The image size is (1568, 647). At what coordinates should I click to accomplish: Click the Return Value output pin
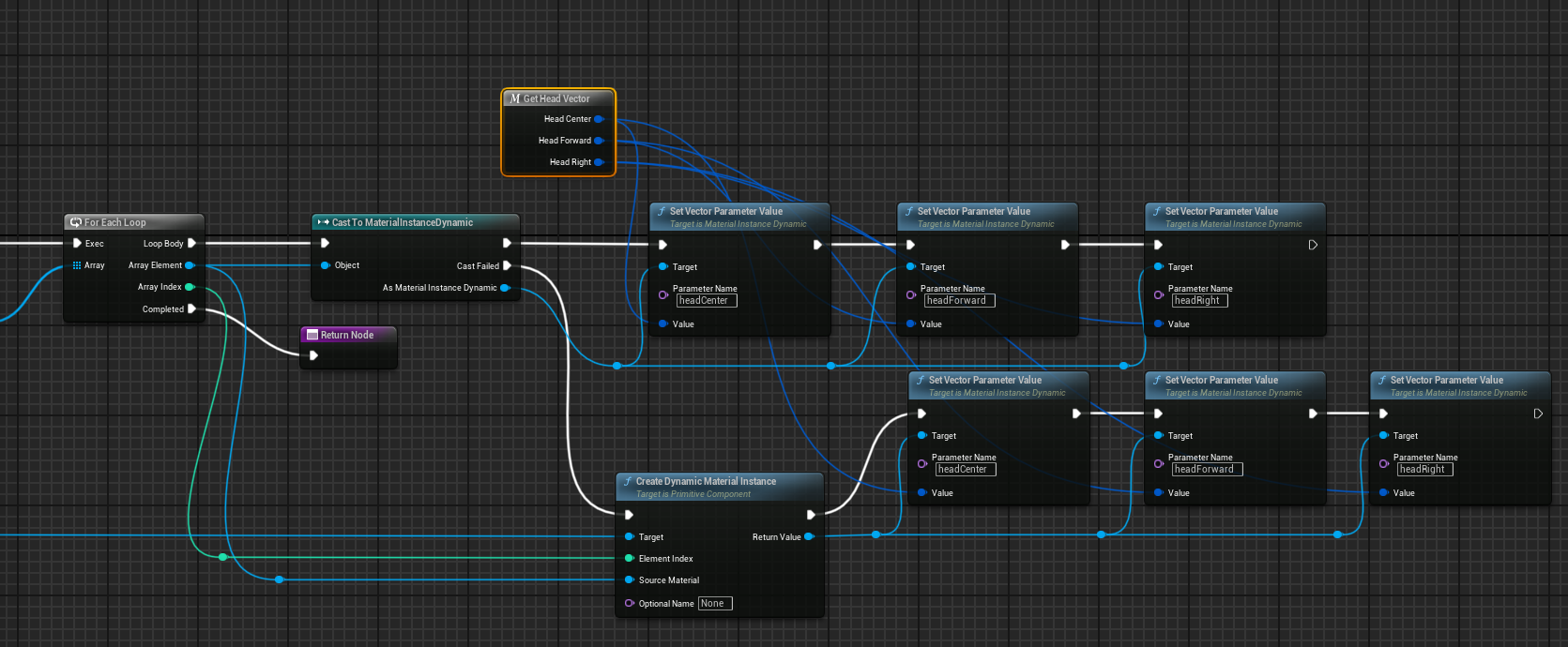pyautogui.click(x=809, y=536)
